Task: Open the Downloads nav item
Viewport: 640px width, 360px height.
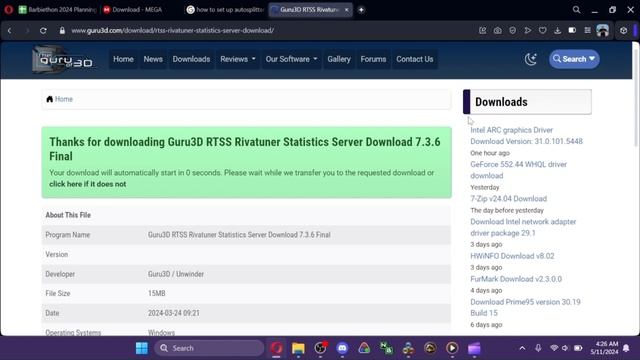Action: click(191, 59)
